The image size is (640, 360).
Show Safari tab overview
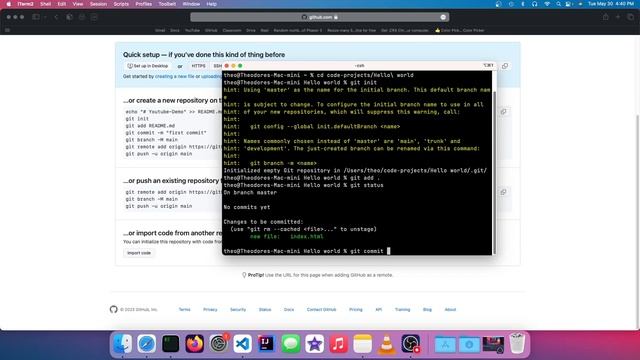pyautogui.click(x=631, y=17)
